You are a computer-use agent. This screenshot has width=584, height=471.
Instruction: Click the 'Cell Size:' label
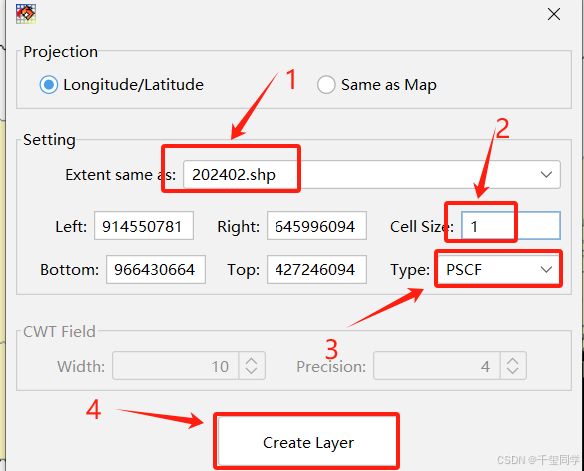422,226
